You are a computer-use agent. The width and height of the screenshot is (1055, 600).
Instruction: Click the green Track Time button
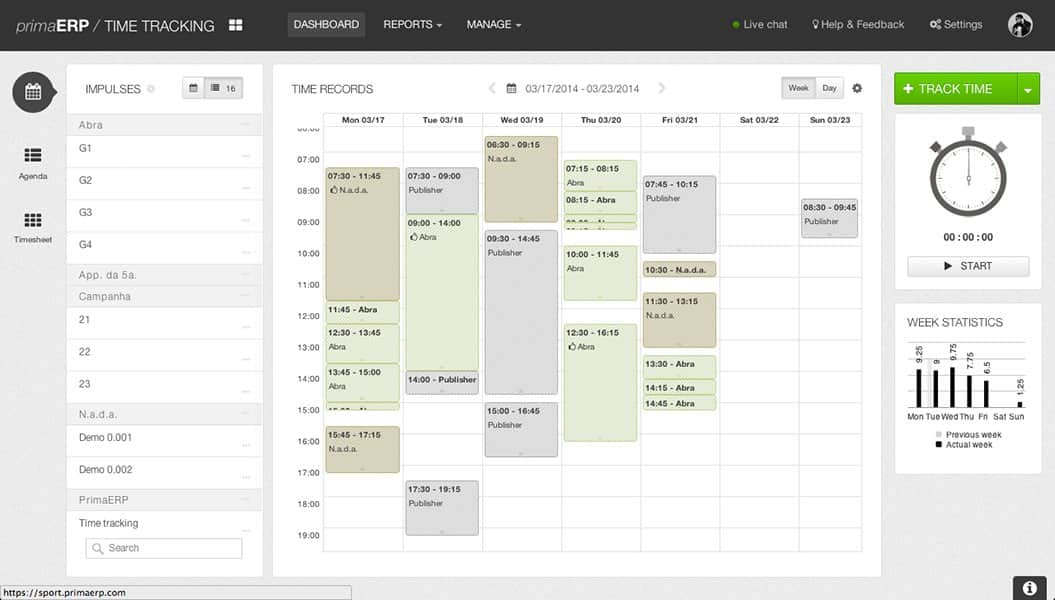(954, 89)
